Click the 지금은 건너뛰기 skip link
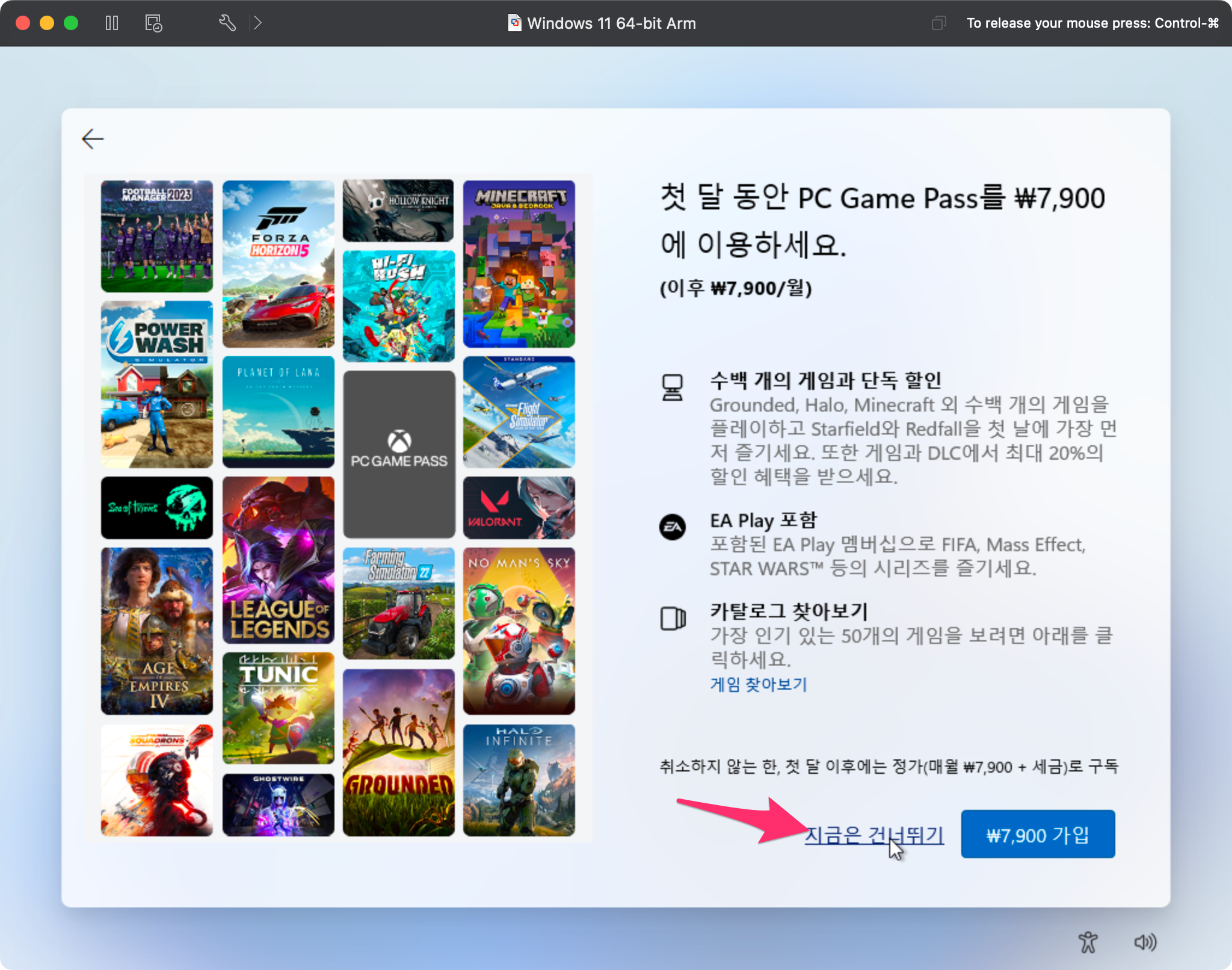The image size is (1232, 970). [873, 835]
